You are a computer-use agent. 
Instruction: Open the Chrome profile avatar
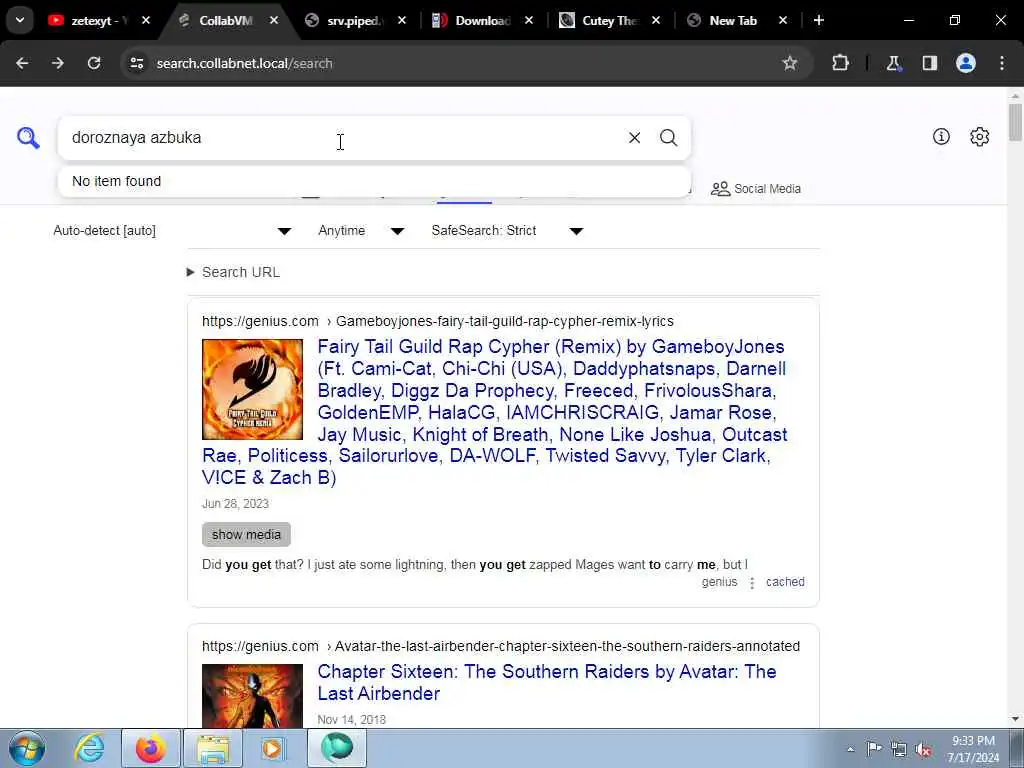(966, 63)
